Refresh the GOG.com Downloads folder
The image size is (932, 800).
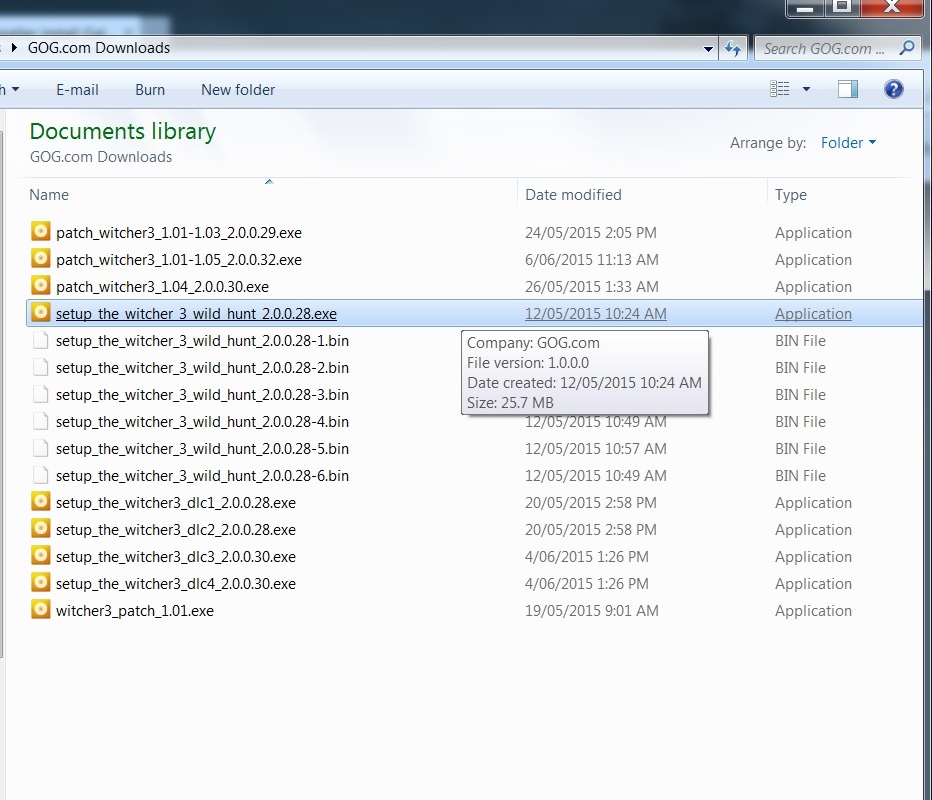[733, 48]
